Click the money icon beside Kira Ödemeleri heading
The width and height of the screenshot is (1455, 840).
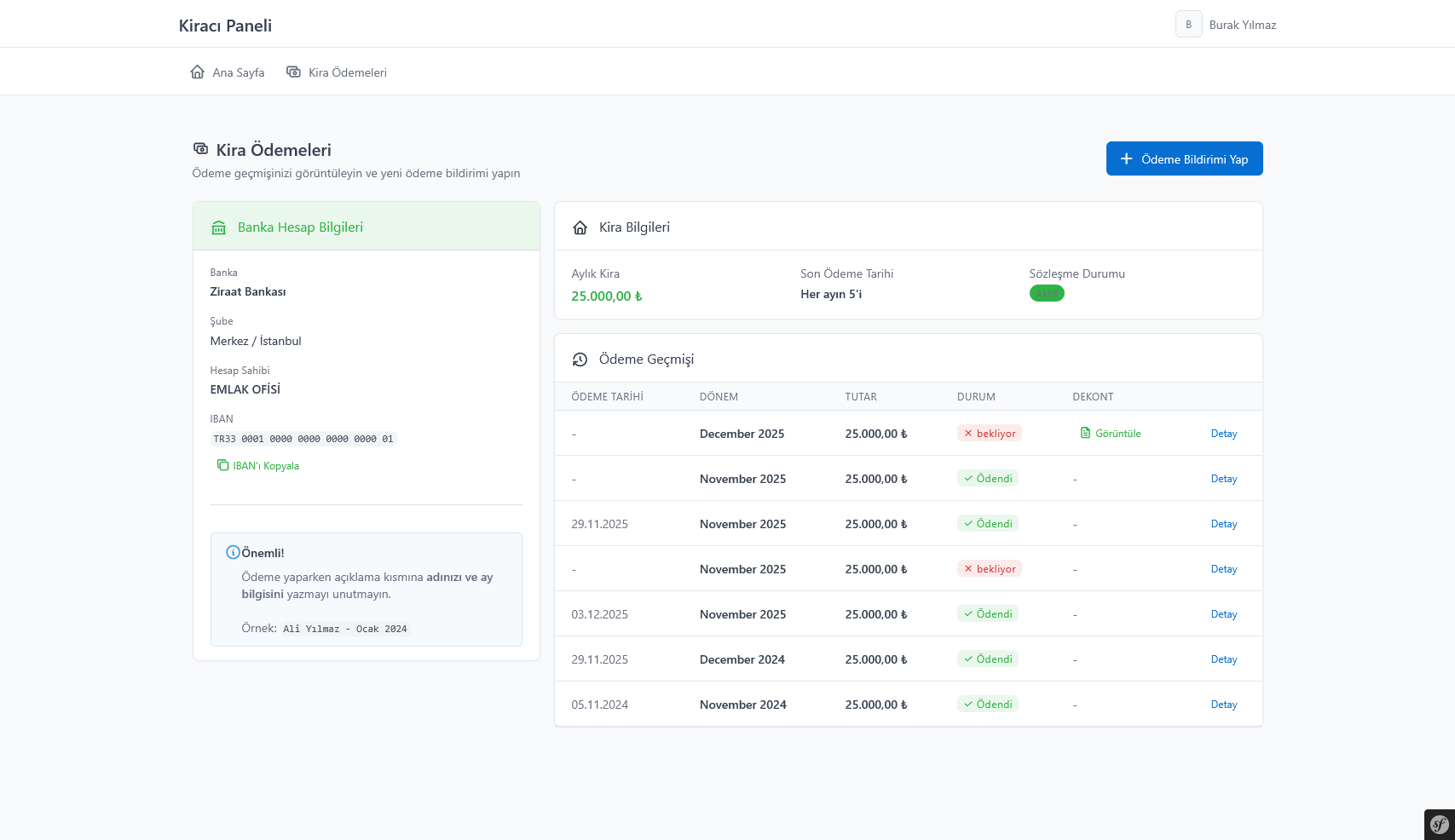tap(201, 149)
